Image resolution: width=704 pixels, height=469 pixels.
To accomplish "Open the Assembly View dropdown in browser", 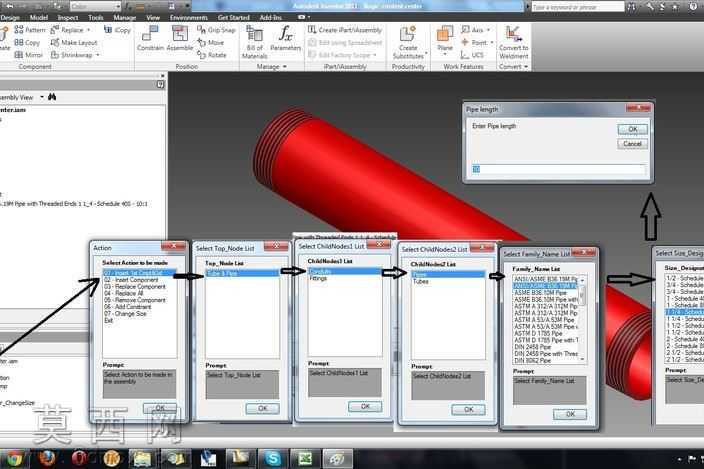I will pyautogui.click(x=42, y=97).
